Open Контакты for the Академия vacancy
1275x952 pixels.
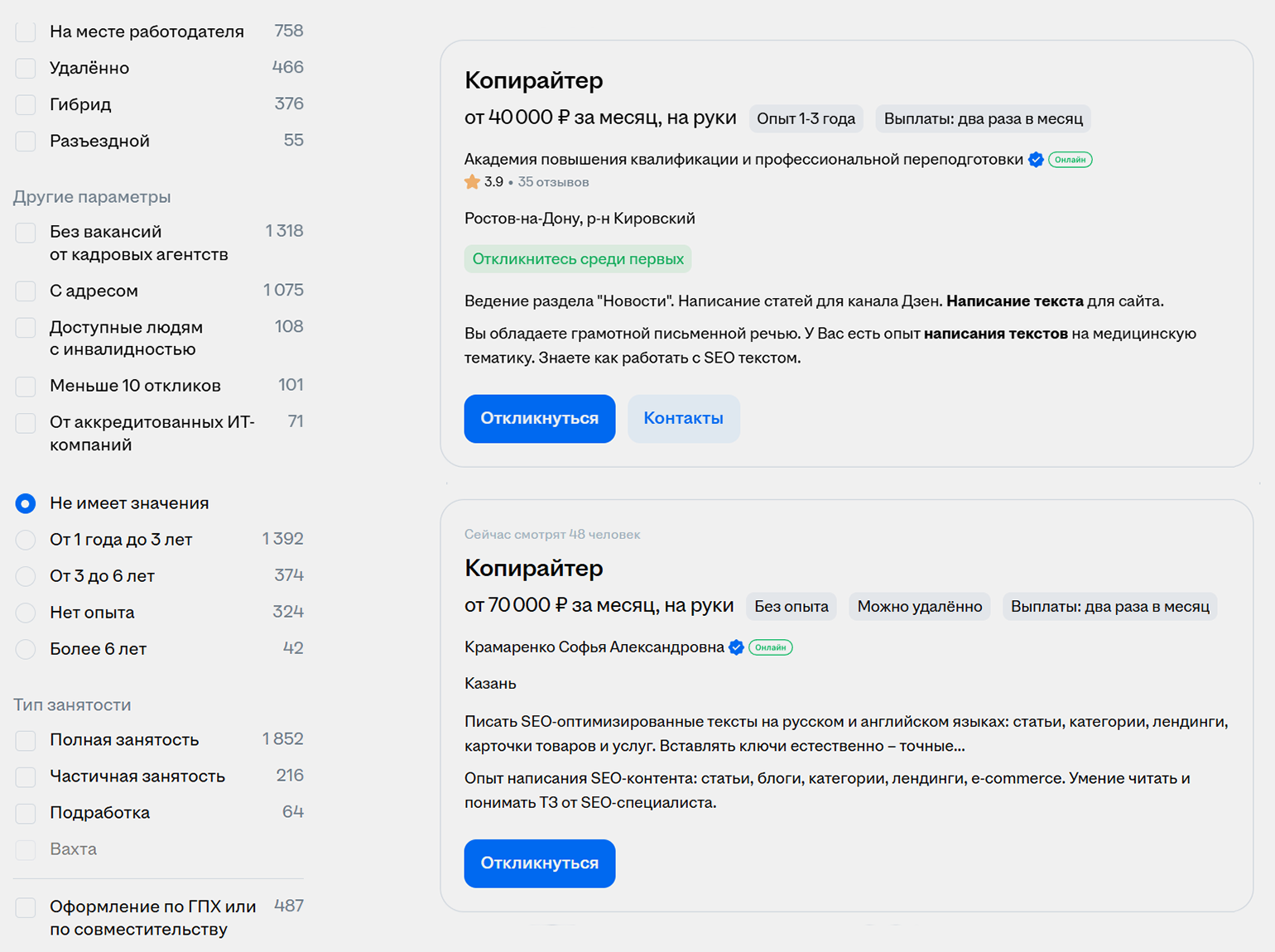coord(683,419)
